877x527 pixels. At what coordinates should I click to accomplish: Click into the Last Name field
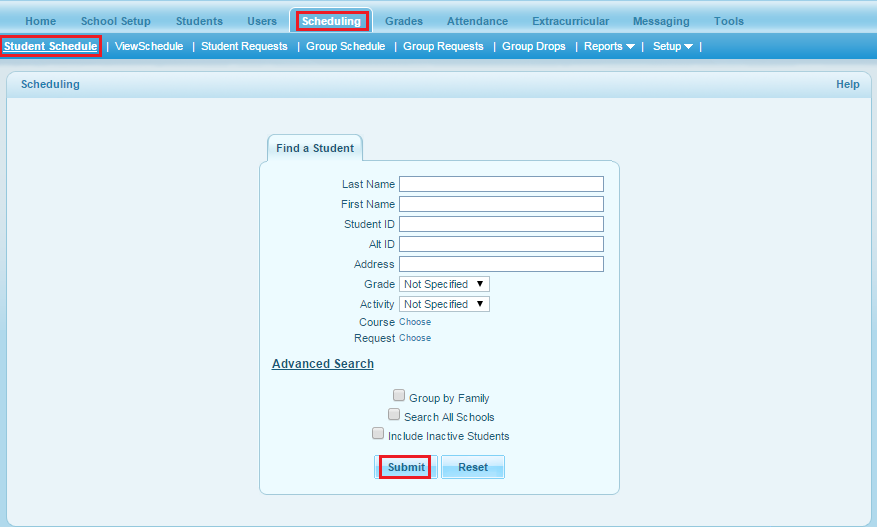(x=501, y=184)
